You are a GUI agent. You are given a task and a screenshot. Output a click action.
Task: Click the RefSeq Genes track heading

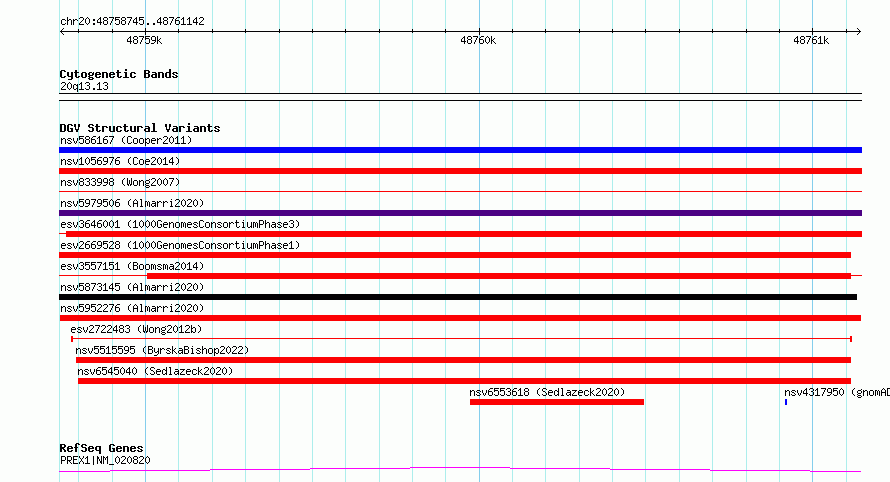pyautogui.click(x=101, y=448)
